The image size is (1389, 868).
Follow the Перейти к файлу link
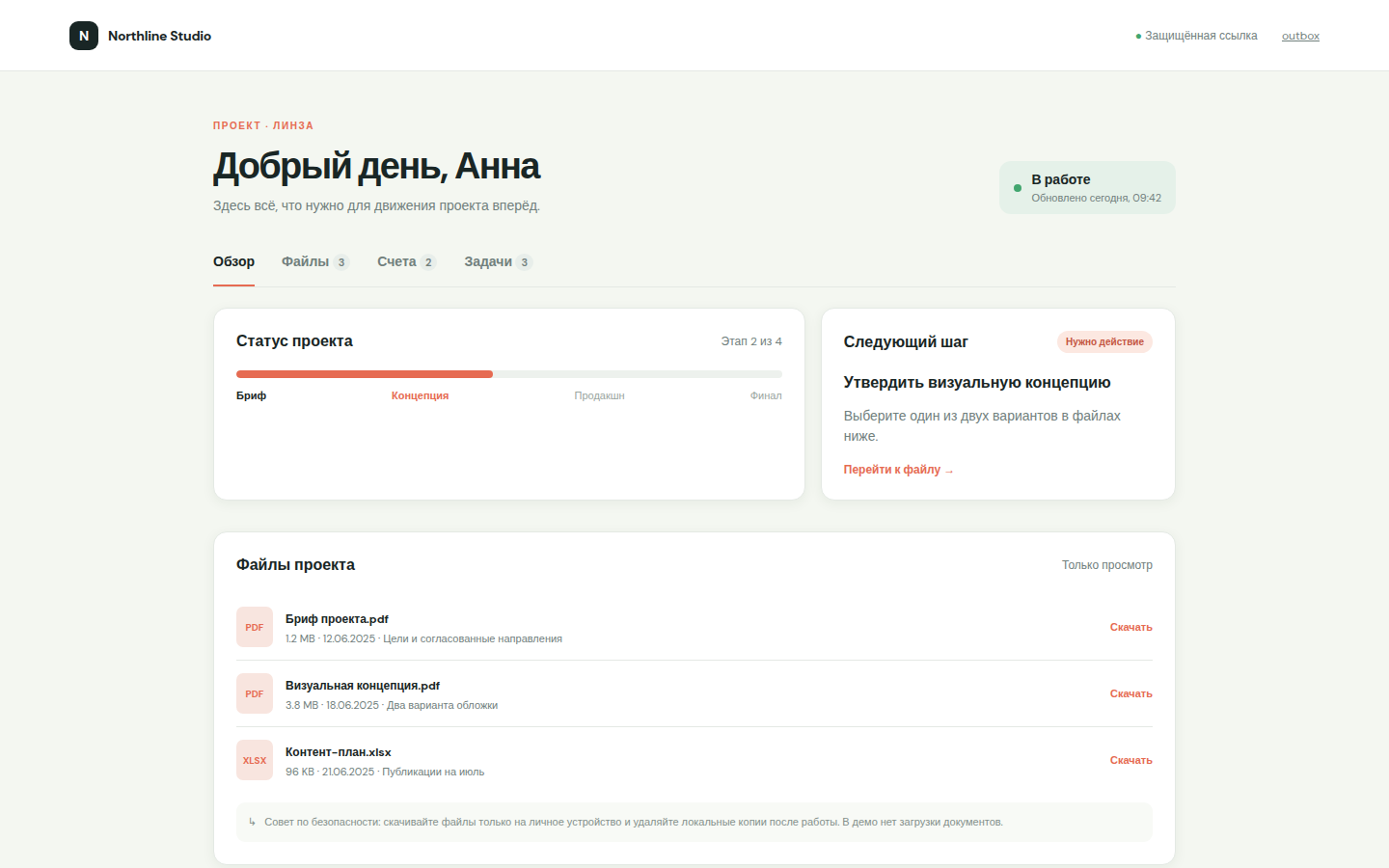click(x=898, y=470)
